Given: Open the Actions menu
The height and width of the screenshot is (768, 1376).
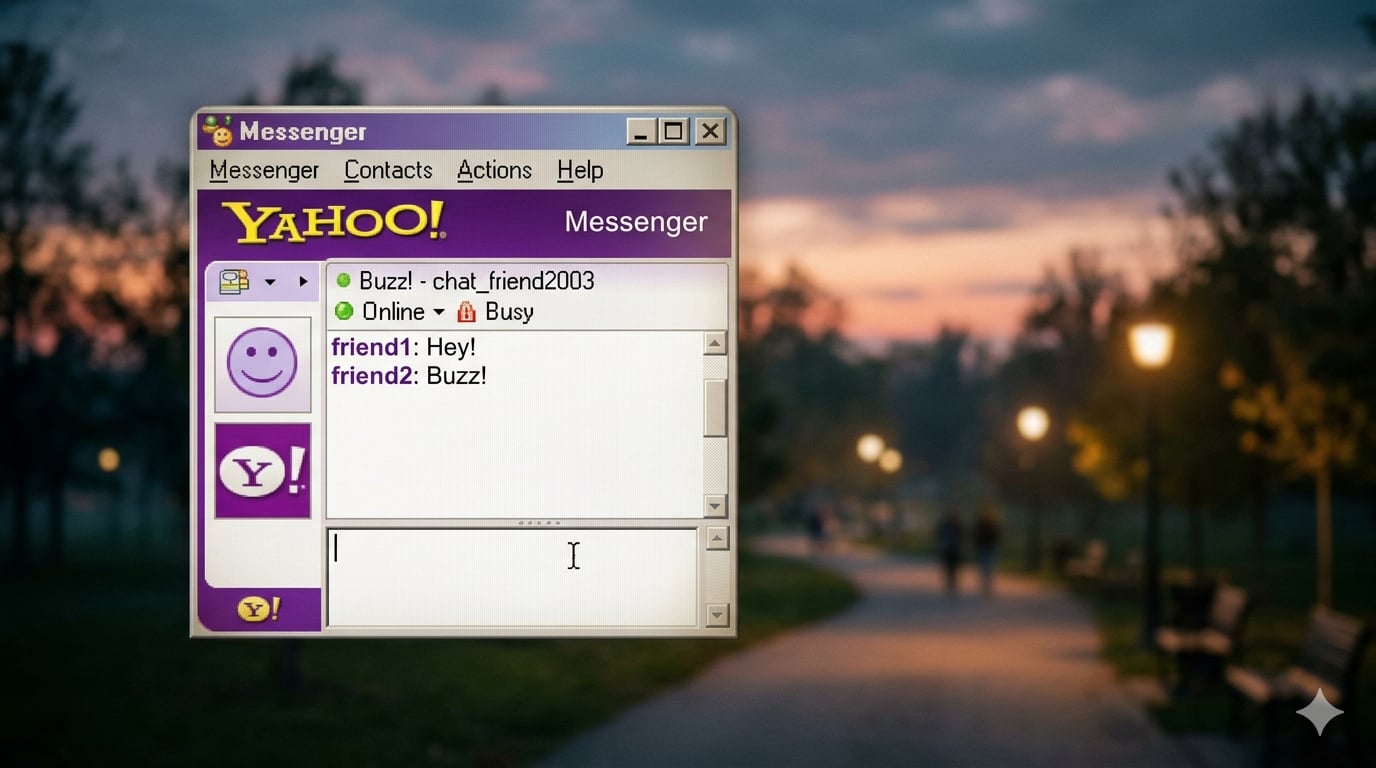Looking at the screenshot, I should 494,171.
